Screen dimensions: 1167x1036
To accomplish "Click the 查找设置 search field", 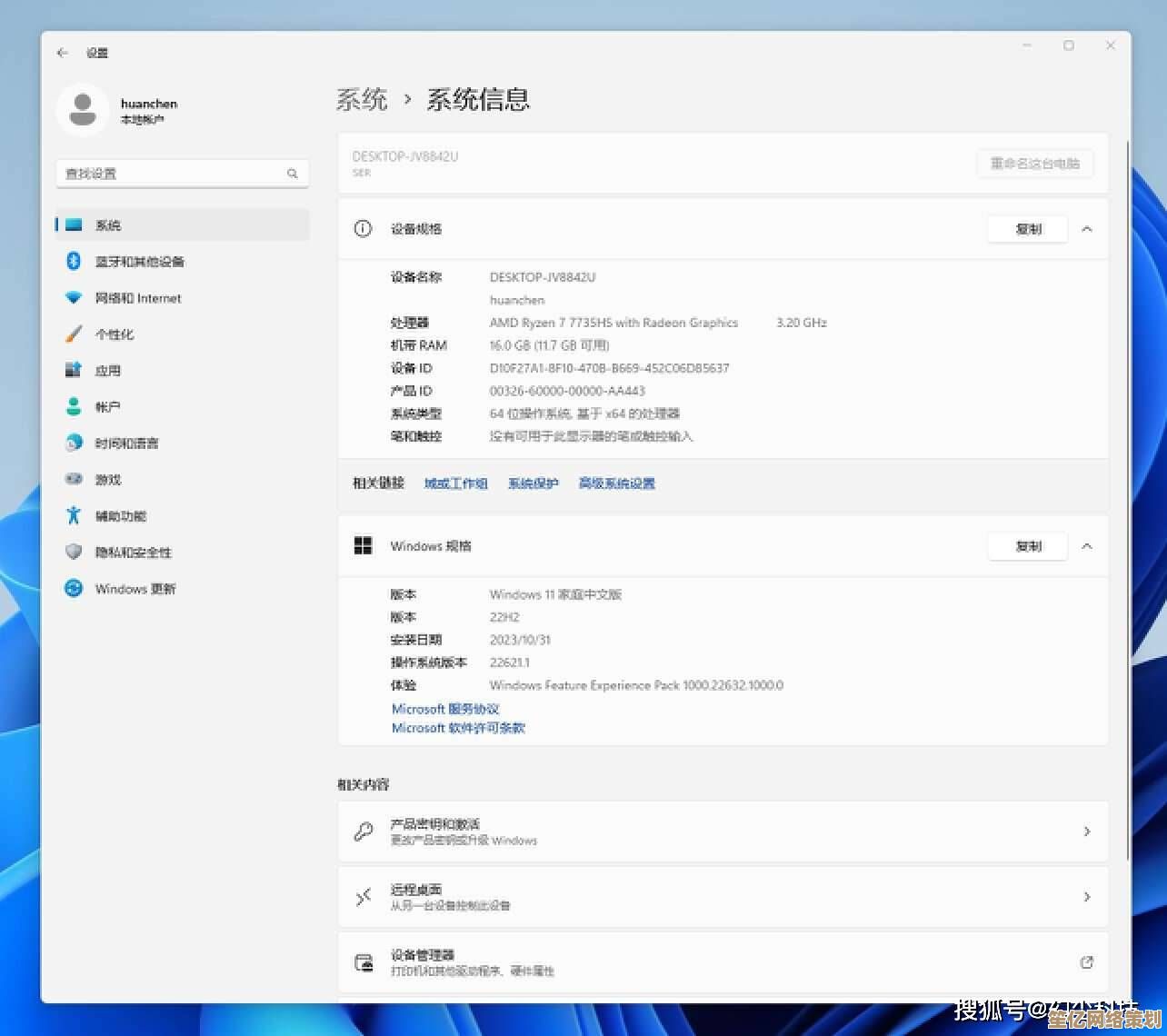I will [183, 174].
